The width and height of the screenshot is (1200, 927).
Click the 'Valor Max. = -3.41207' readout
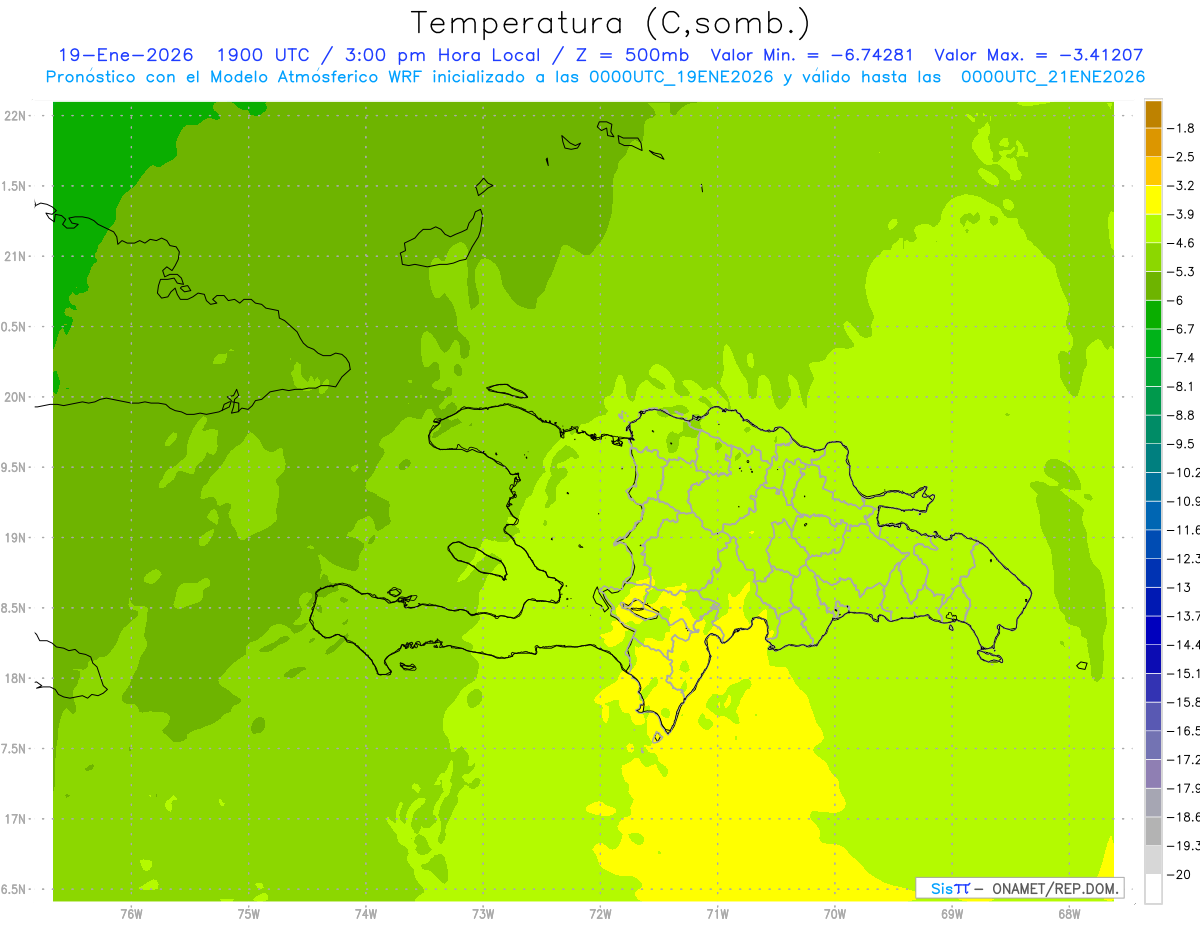1039,56
